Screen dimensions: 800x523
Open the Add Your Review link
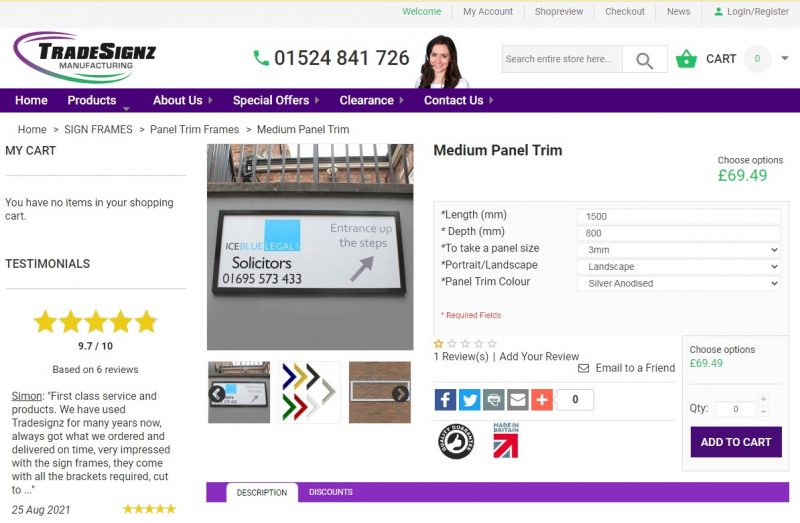539,357
